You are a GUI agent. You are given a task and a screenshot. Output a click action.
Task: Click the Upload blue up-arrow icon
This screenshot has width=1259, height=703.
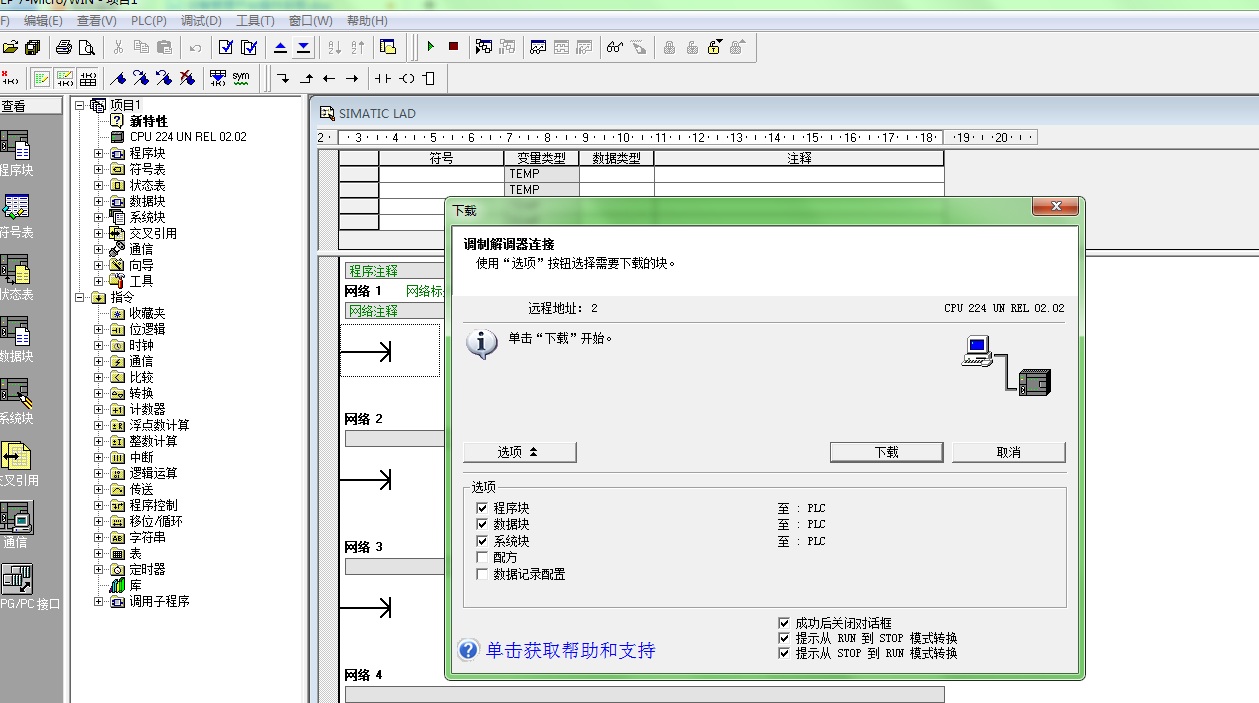coord(281,47)
